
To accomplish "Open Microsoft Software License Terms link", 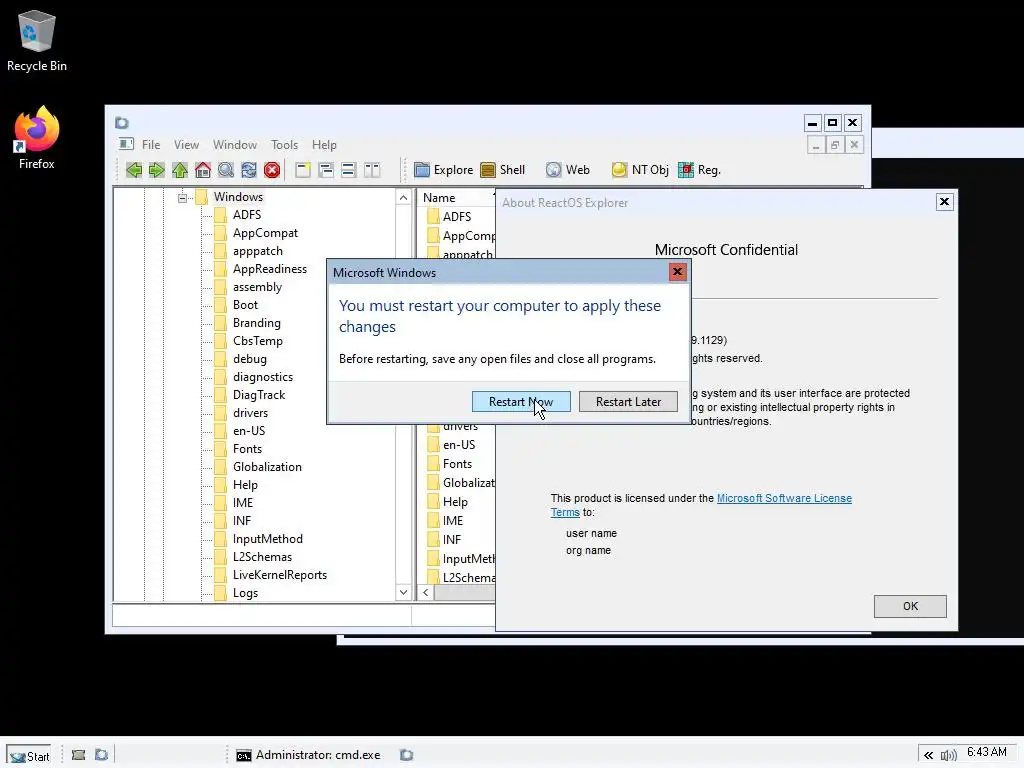I will [784, 498].
